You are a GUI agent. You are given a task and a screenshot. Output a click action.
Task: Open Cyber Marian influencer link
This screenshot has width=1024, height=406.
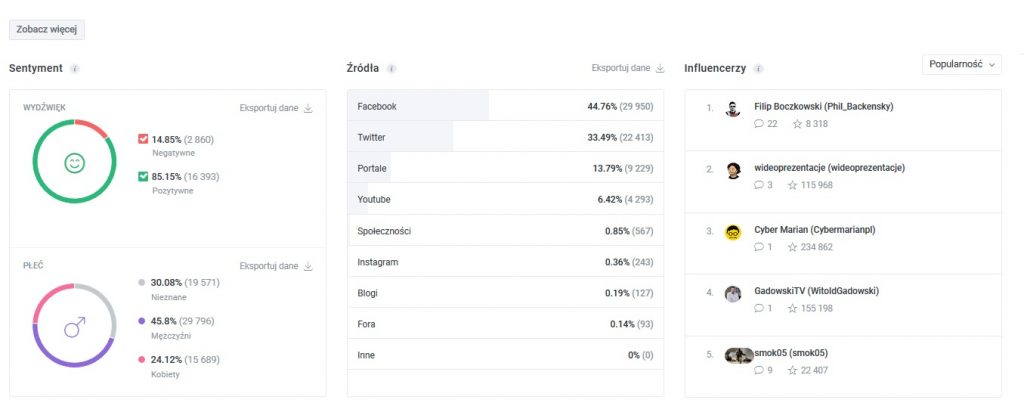[x=814, y=230]
